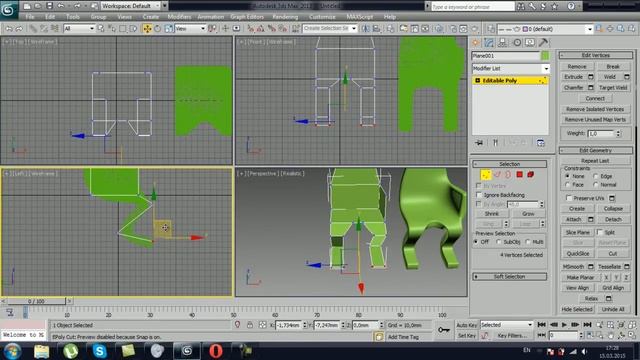Click the Pin Stack icon under modifier stack

(479, 143)
